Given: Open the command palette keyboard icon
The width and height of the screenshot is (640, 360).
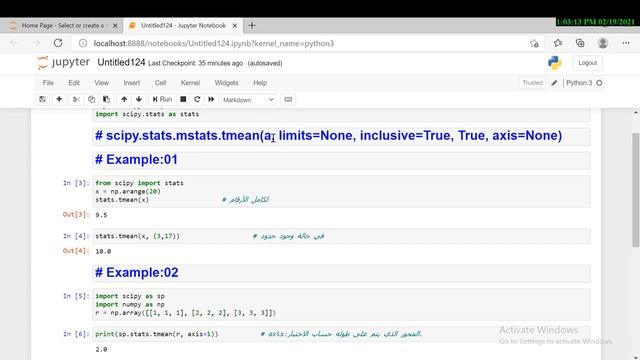Looking at the screenshot, I should [x=288, y=99].
